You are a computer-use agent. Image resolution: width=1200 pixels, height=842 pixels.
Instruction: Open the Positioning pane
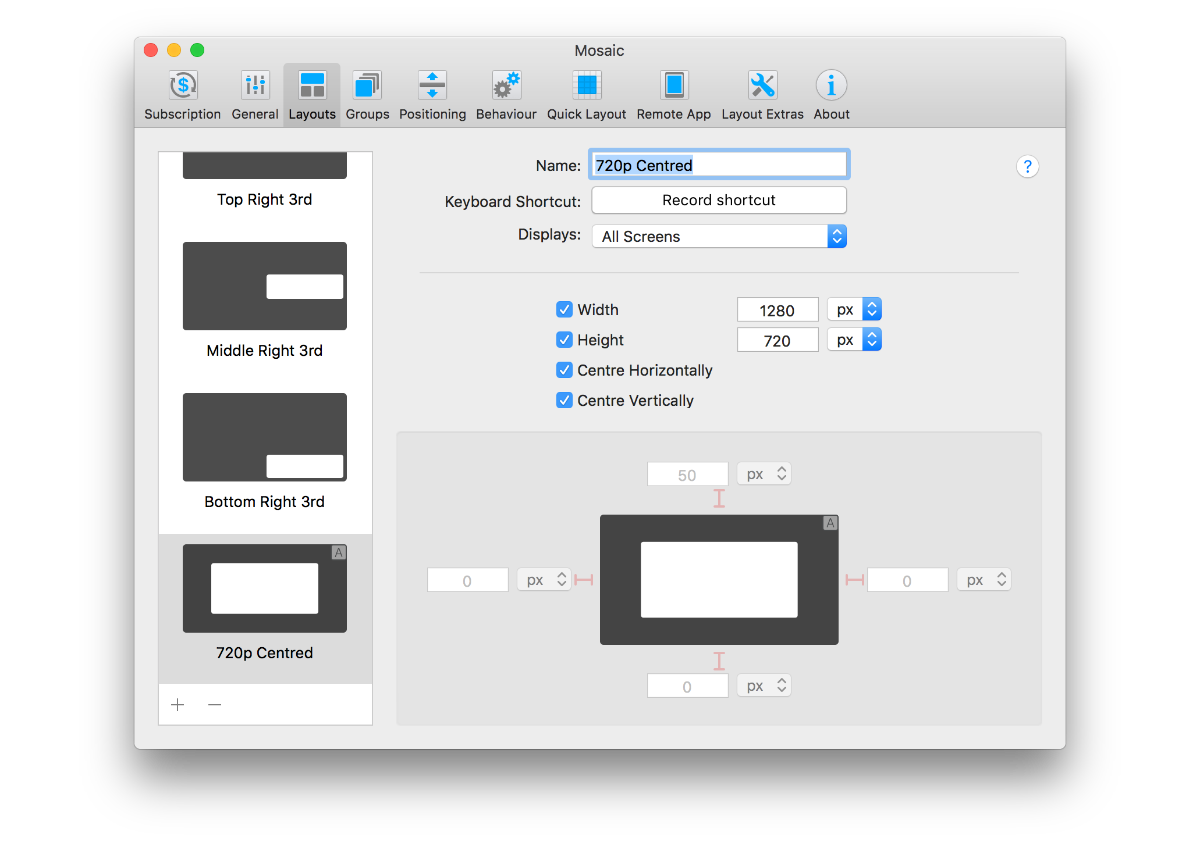(432, 96)
